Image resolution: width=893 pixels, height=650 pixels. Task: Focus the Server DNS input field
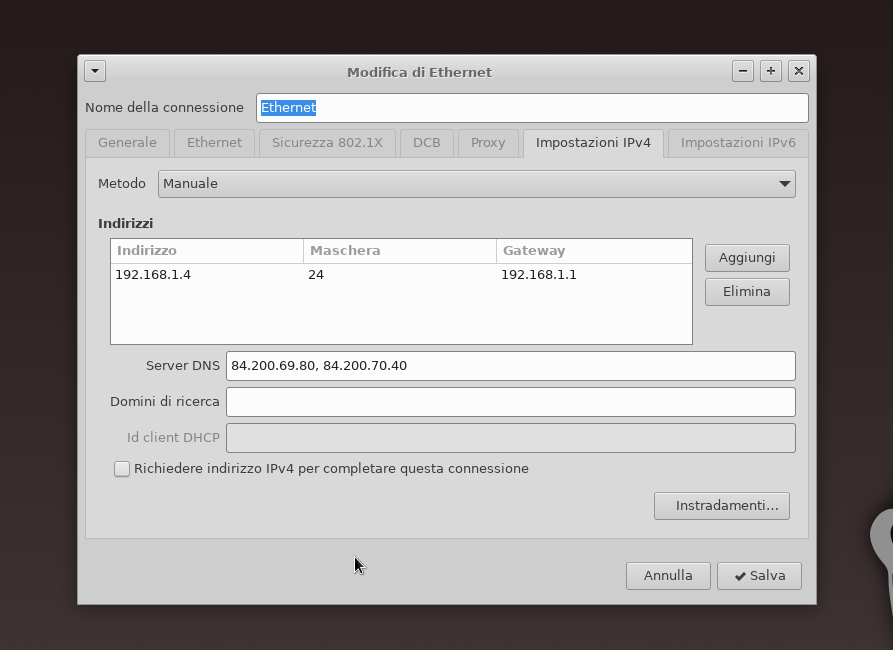pyautogui.click(x=511, y=366)
